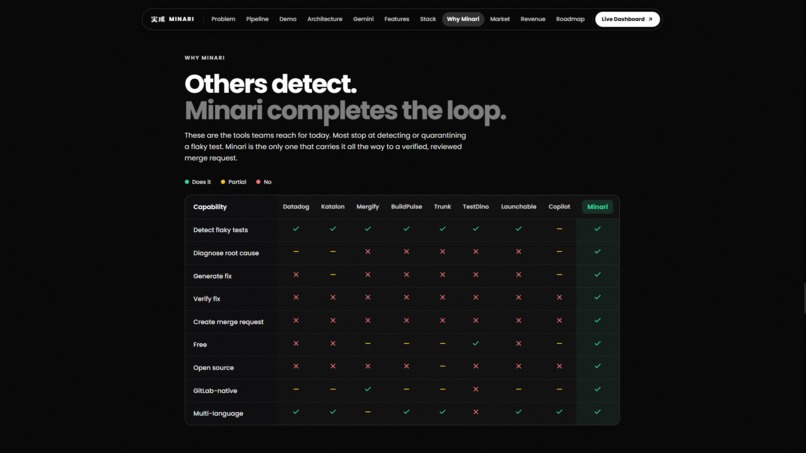Click the yellow Partial legend dot
The height and width of the screenshot is (453, 806).
[223, 182]
